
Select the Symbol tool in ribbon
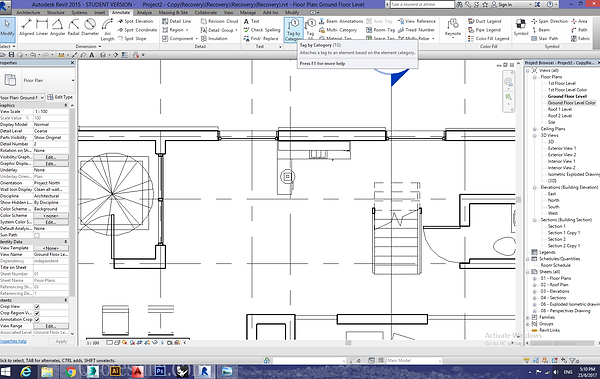(x=521, y=28)
